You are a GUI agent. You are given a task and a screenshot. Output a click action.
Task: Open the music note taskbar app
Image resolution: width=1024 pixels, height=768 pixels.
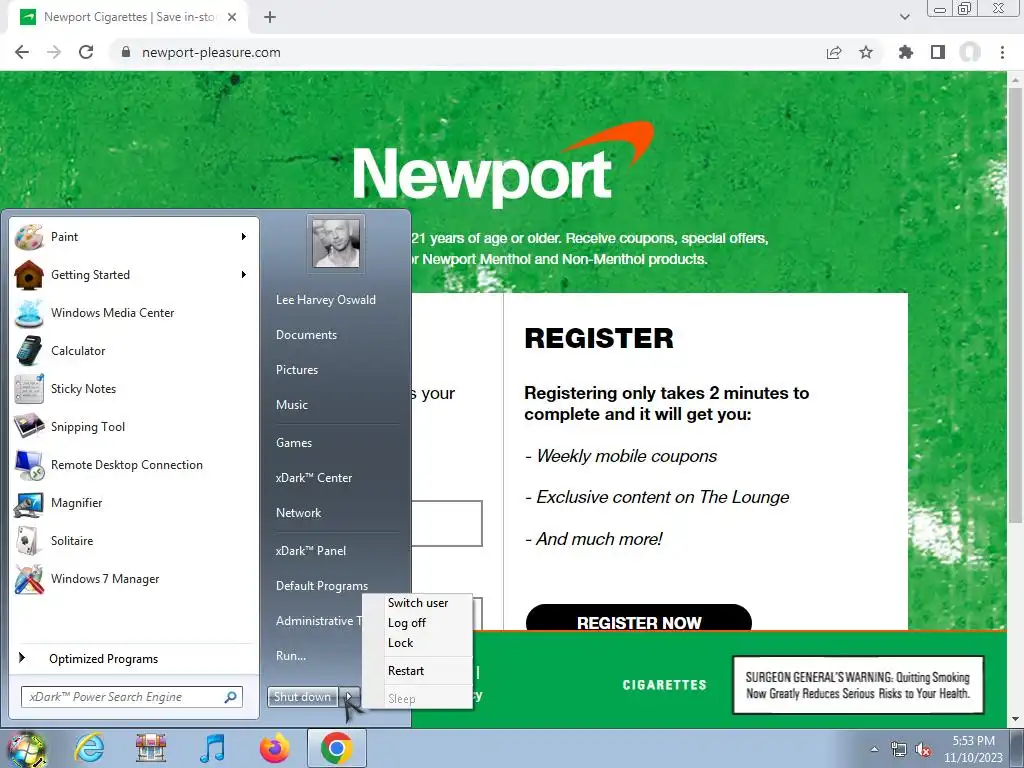pyautogui.click(x=212, y=748)
